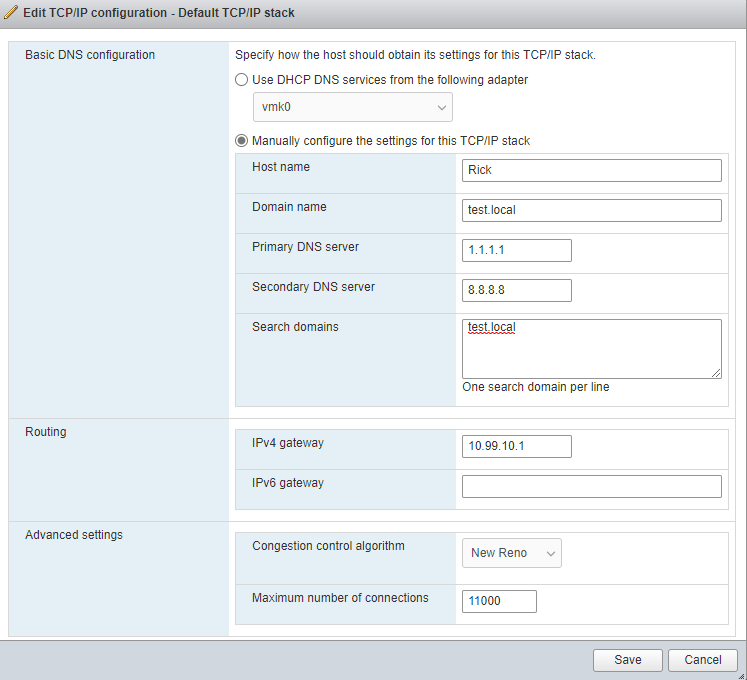
Task: Click the IPv4 gateway field
Action: pos(517,446)
